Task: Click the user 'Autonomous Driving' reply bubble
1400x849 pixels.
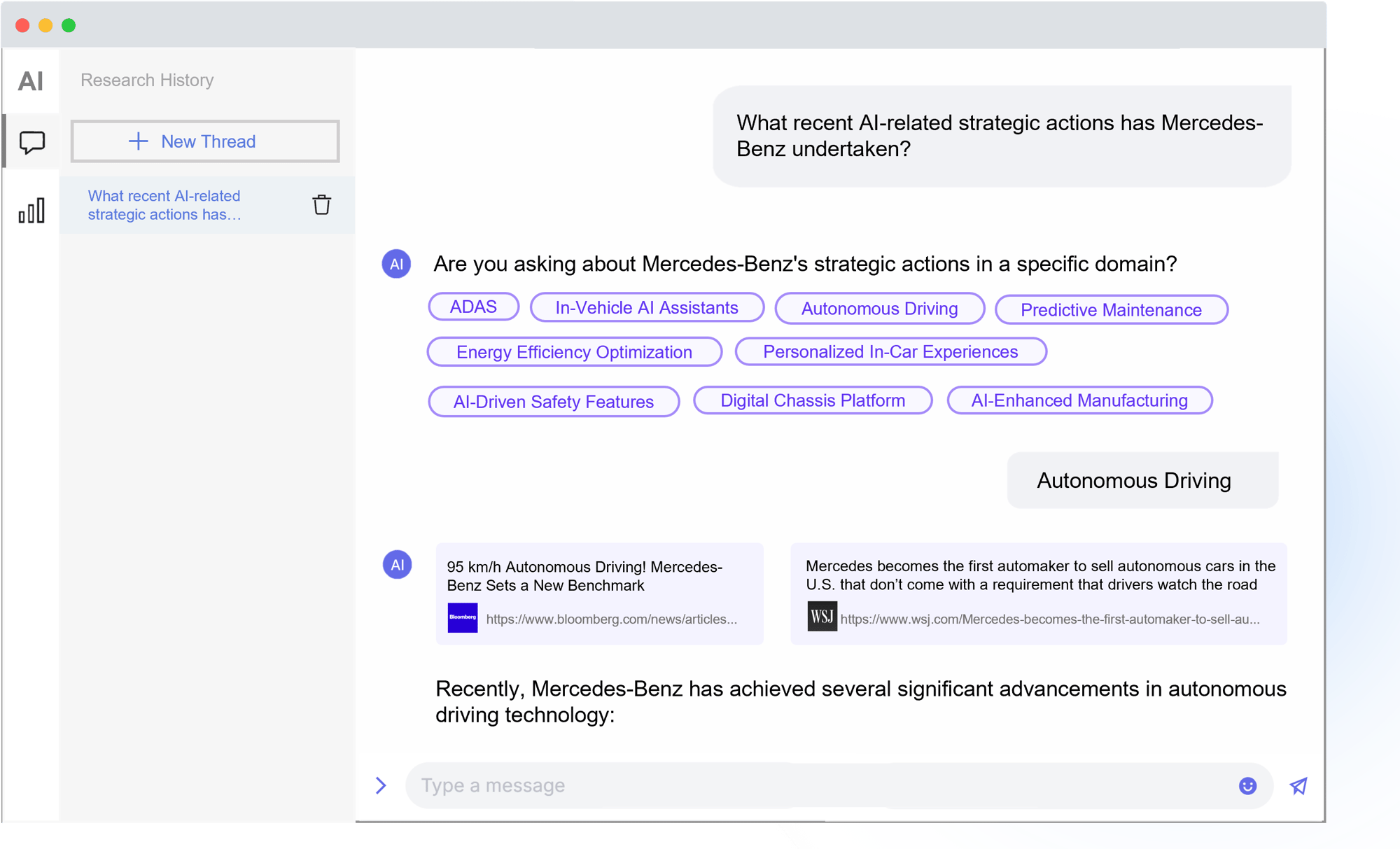Action: coord(1142,480)
